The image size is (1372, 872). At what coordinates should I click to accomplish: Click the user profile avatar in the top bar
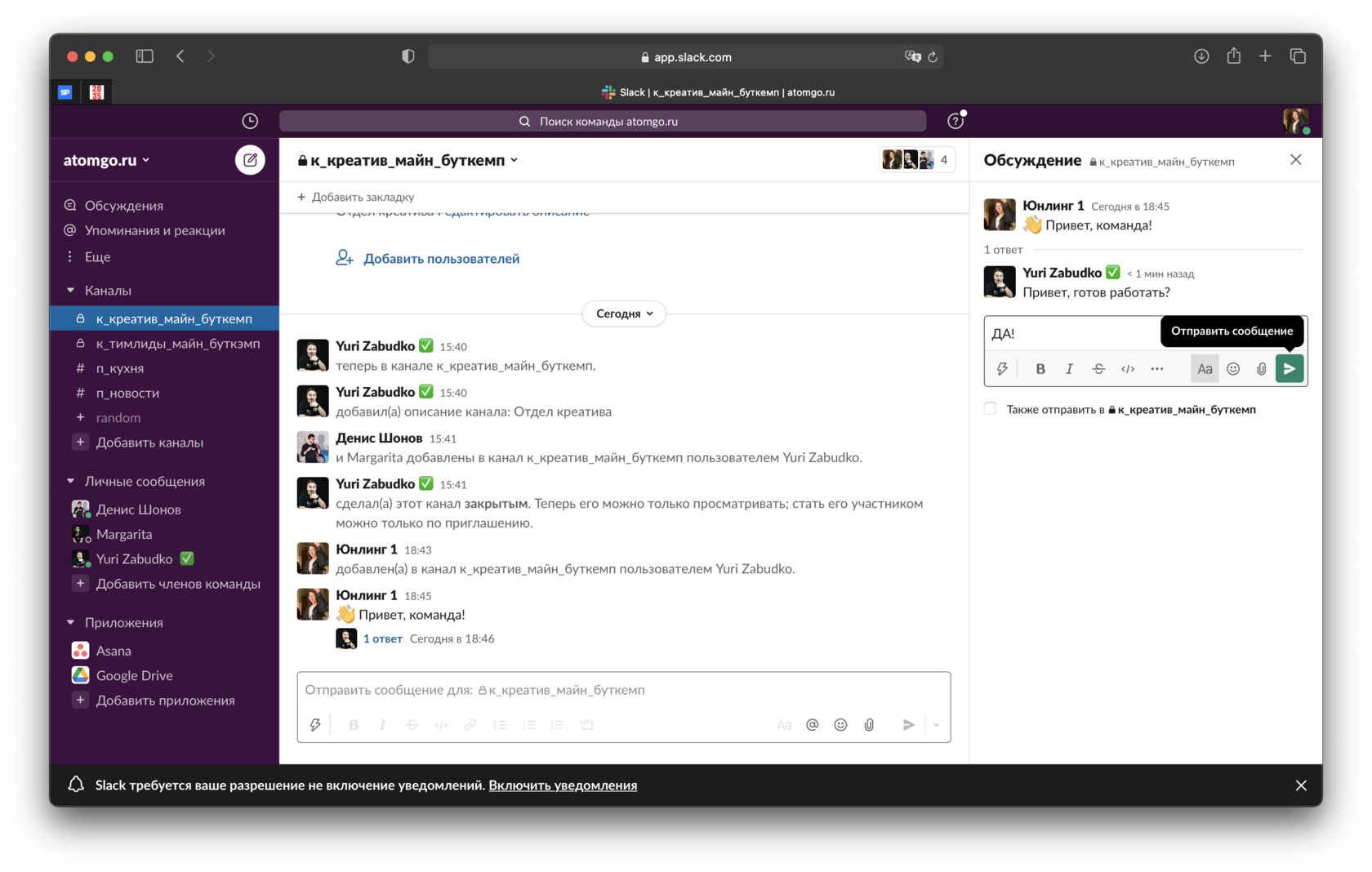pos(1295,121)
